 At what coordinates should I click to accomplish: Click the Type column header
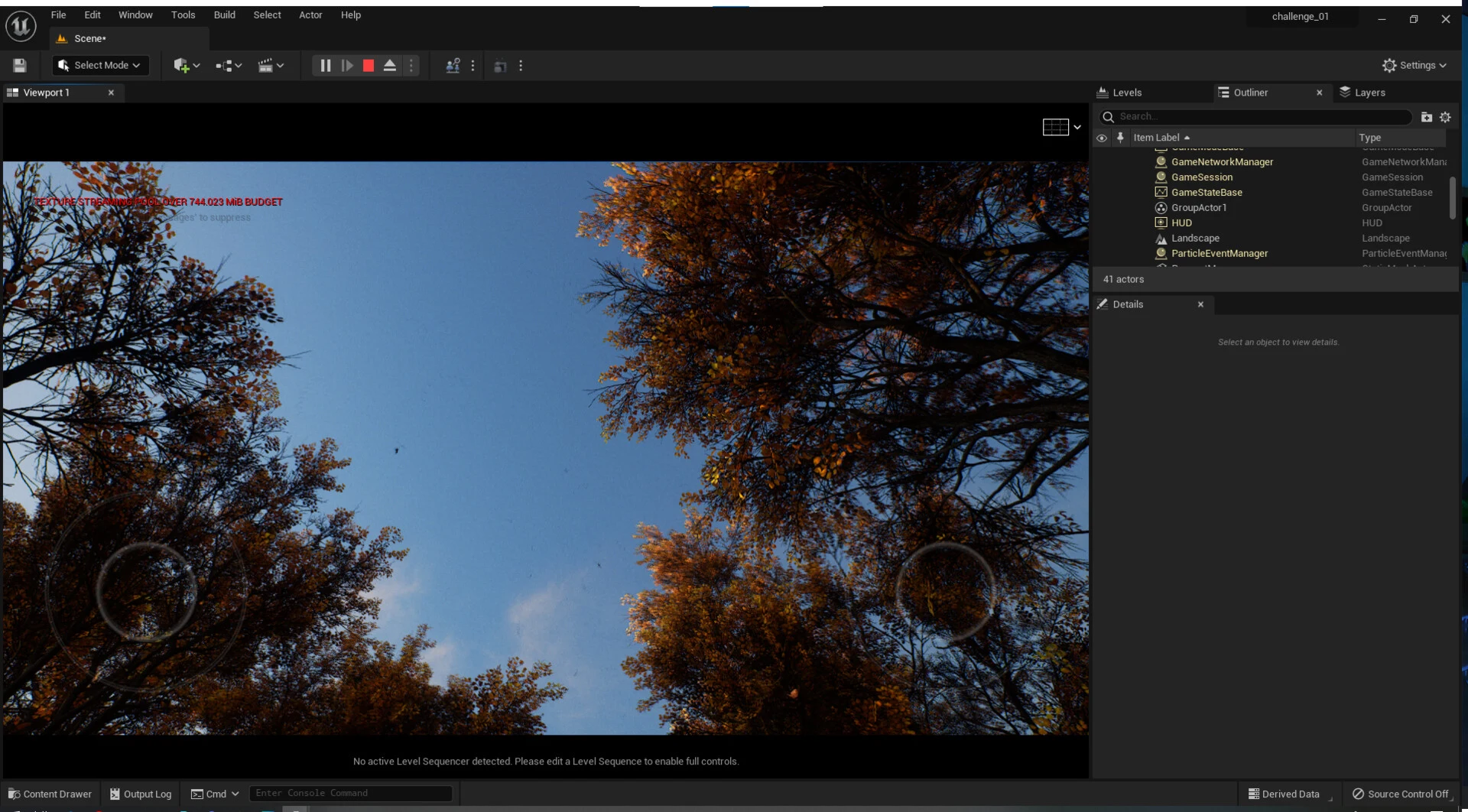[x=1370, y=138]
